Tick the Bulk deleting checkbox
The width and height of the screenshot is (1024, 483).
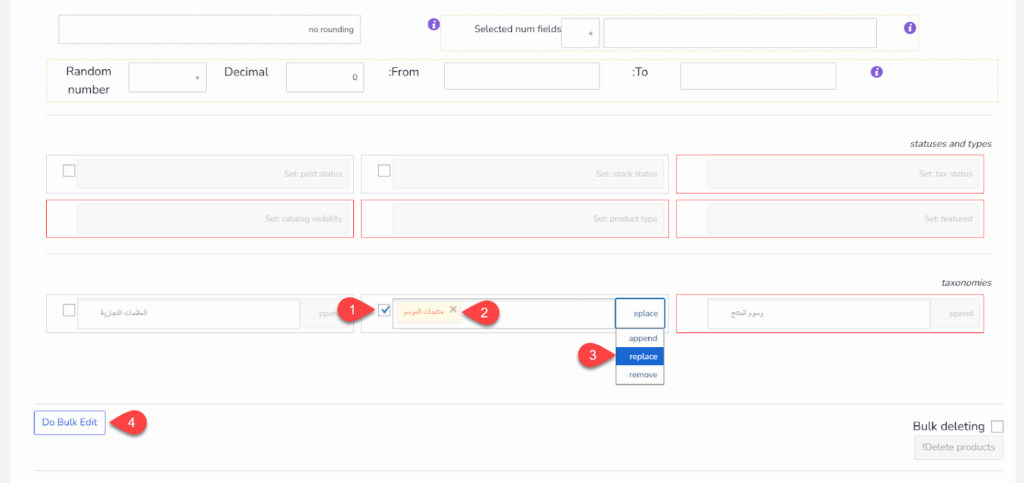[997, 426]
